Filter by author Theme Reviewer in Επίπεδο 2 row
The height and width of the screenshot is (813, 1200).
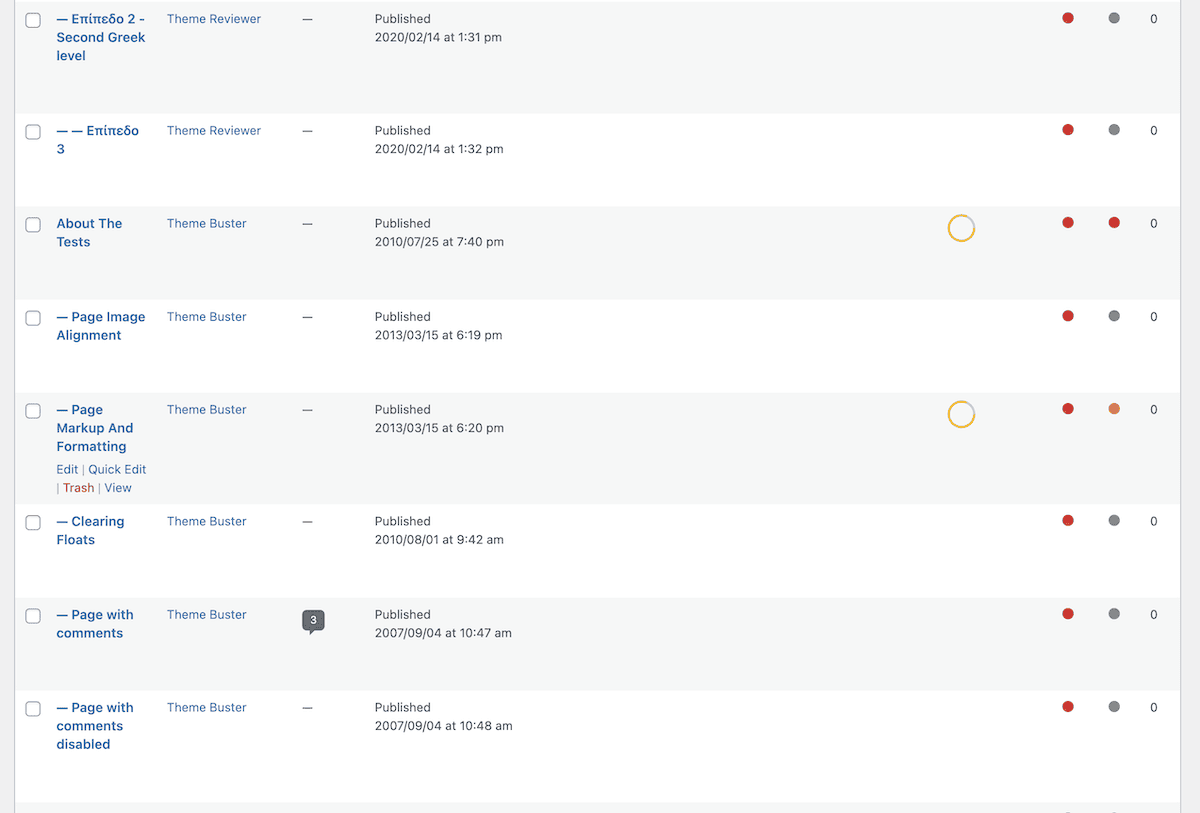pyautogui.click(x=214, y=19)
